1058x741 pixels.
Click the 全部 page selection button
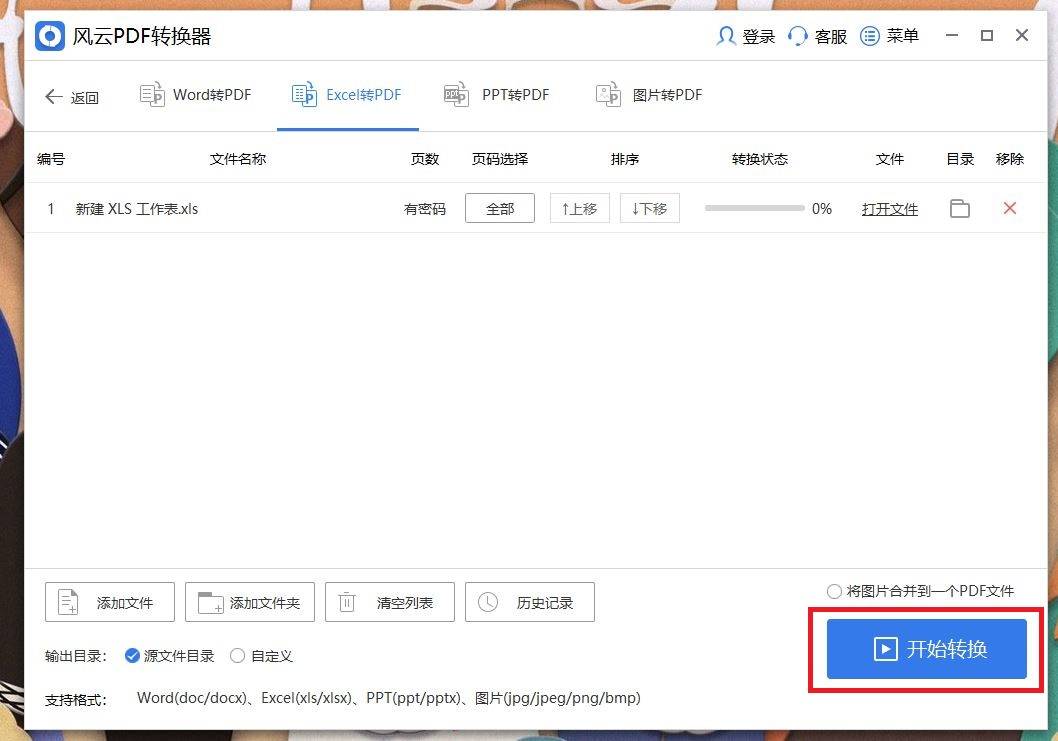tap(500, 209)
